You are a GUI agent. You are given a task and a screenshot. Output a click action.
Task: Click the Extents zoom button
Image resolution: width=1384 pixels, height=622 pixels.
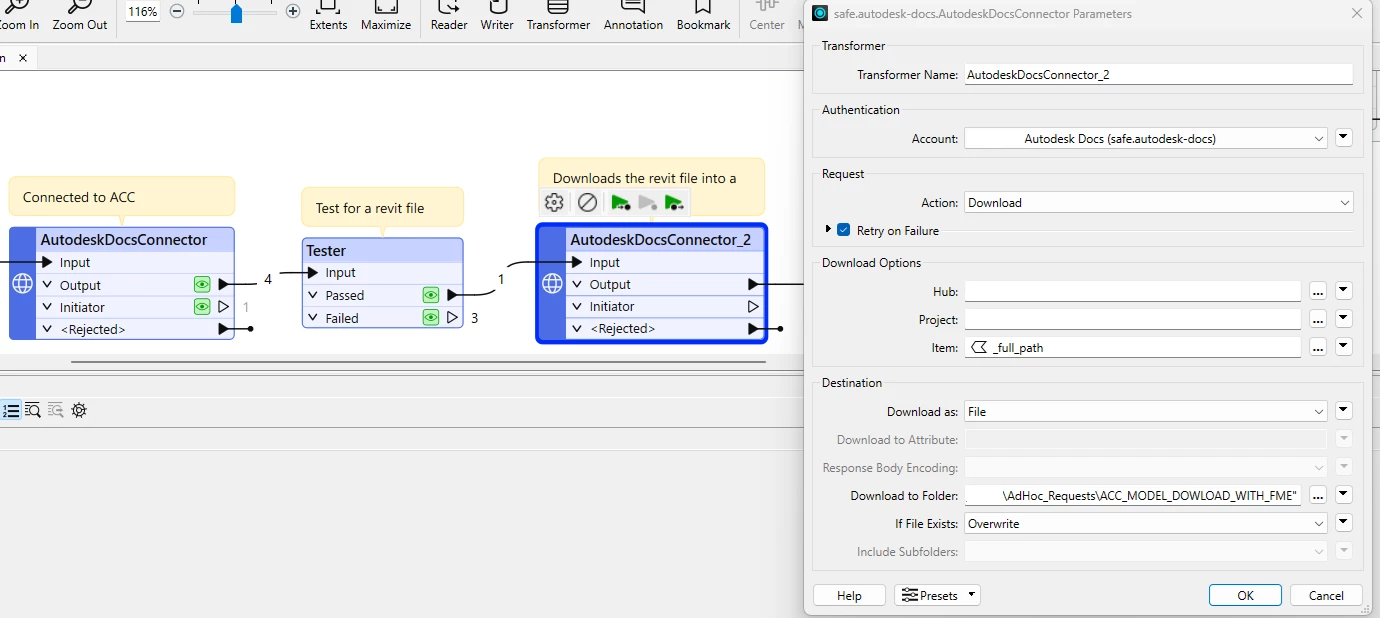[x=328, y=16]
